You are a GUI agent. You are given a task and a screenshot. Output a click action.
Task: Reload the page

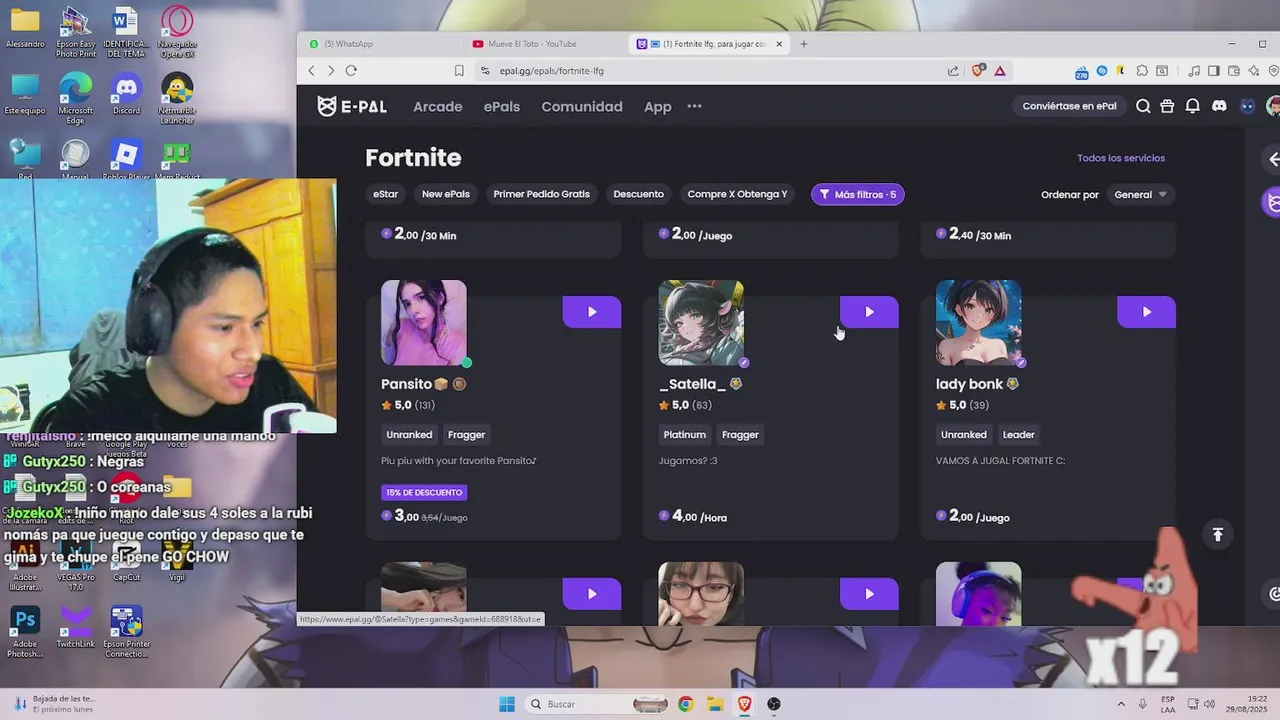[x=351, y=70]
